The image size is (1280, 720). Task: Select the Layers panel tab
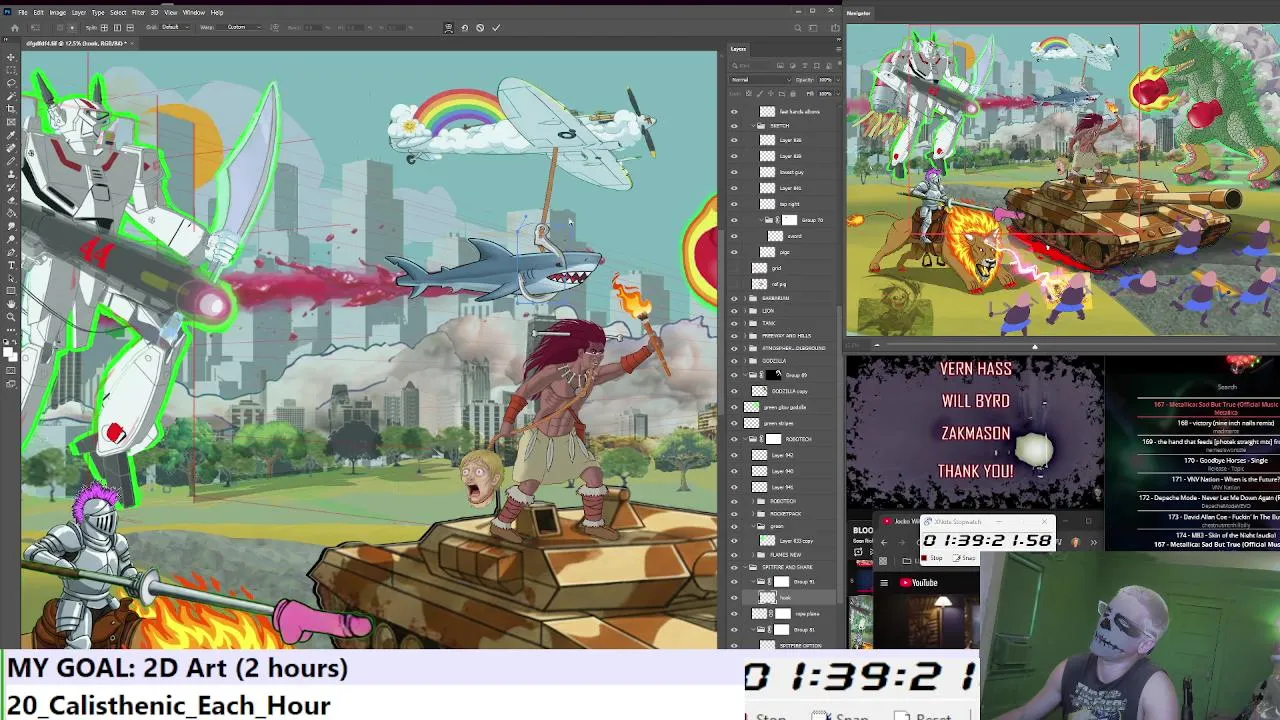(738, 49)
